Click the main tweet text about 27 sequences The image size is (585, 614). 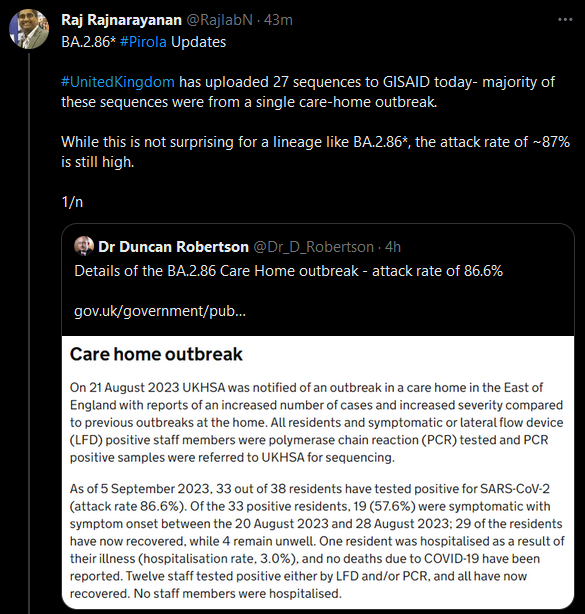click(x=308, y=92)
